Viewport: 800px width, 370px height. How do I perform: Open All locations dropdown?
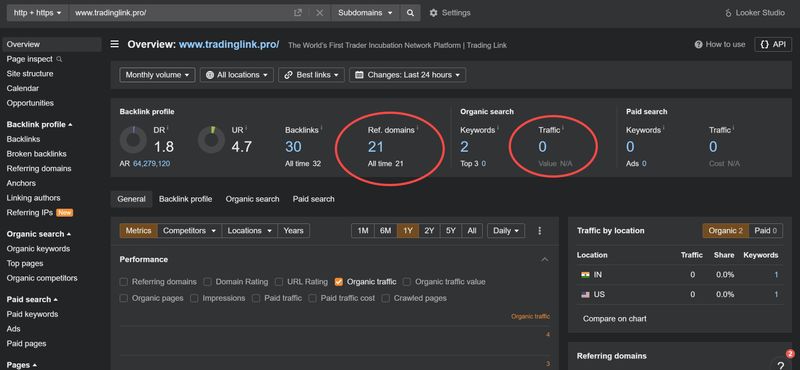click(237, 75)
